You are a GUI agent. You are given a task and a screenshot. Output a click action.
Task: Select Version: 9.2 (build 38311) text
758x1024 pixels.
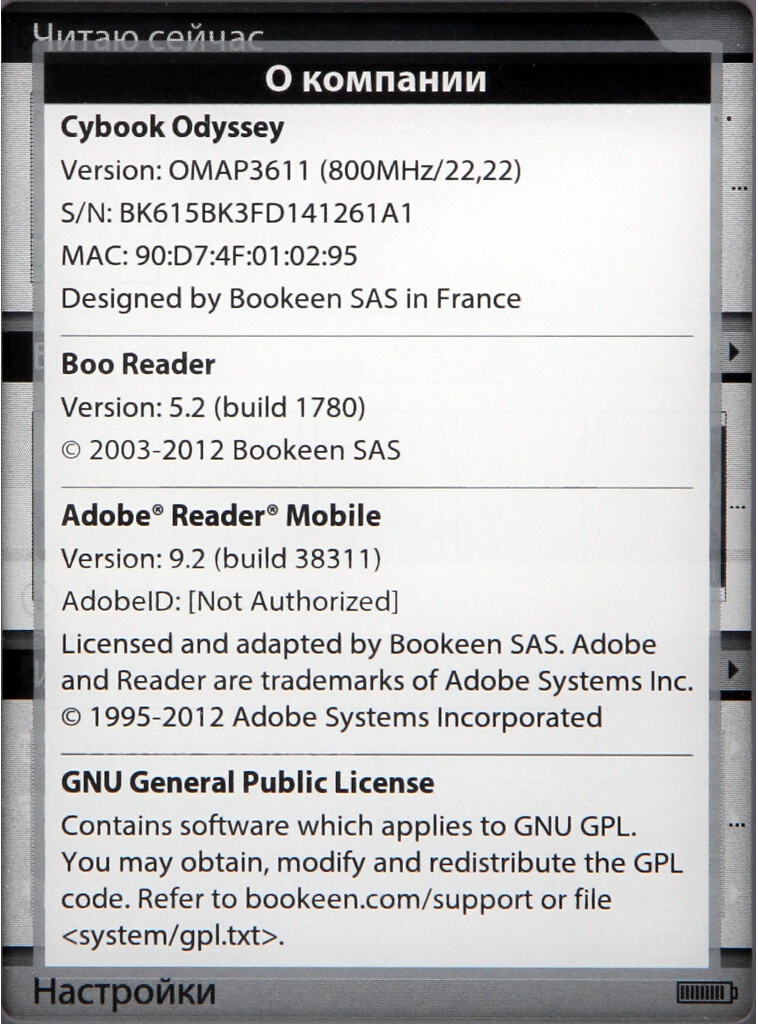point(221,559)
